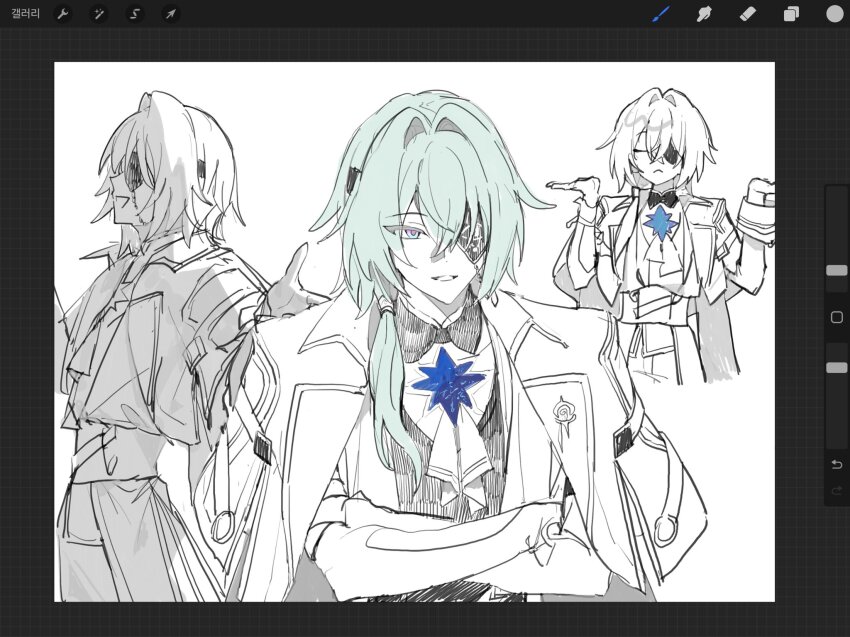Activate the Transform arrow tool
The width and height of the screenshot is (850, 637).
(171, 14)
